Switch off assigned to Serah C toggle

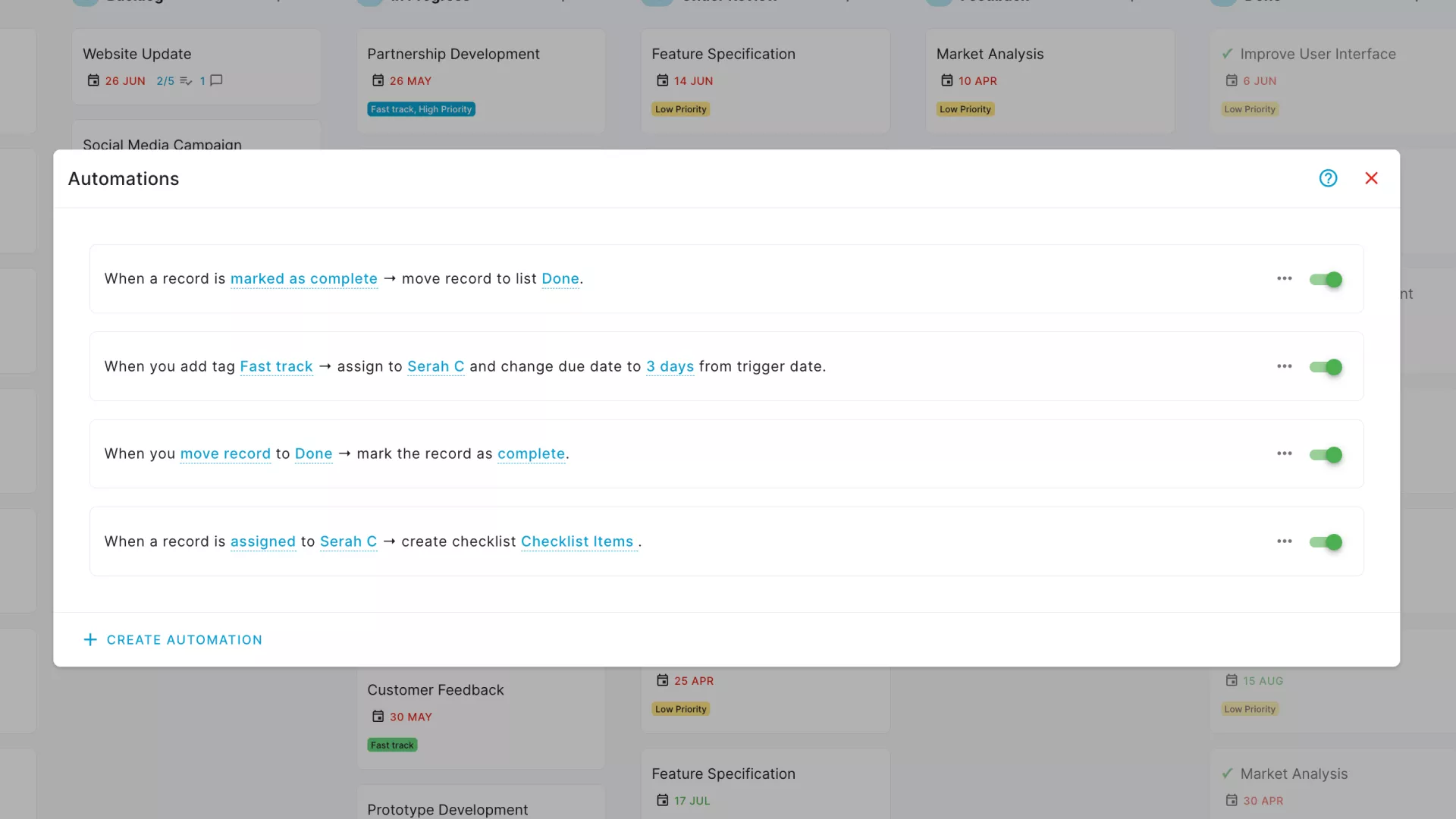pyautogui.click(x=1326, y=542)
